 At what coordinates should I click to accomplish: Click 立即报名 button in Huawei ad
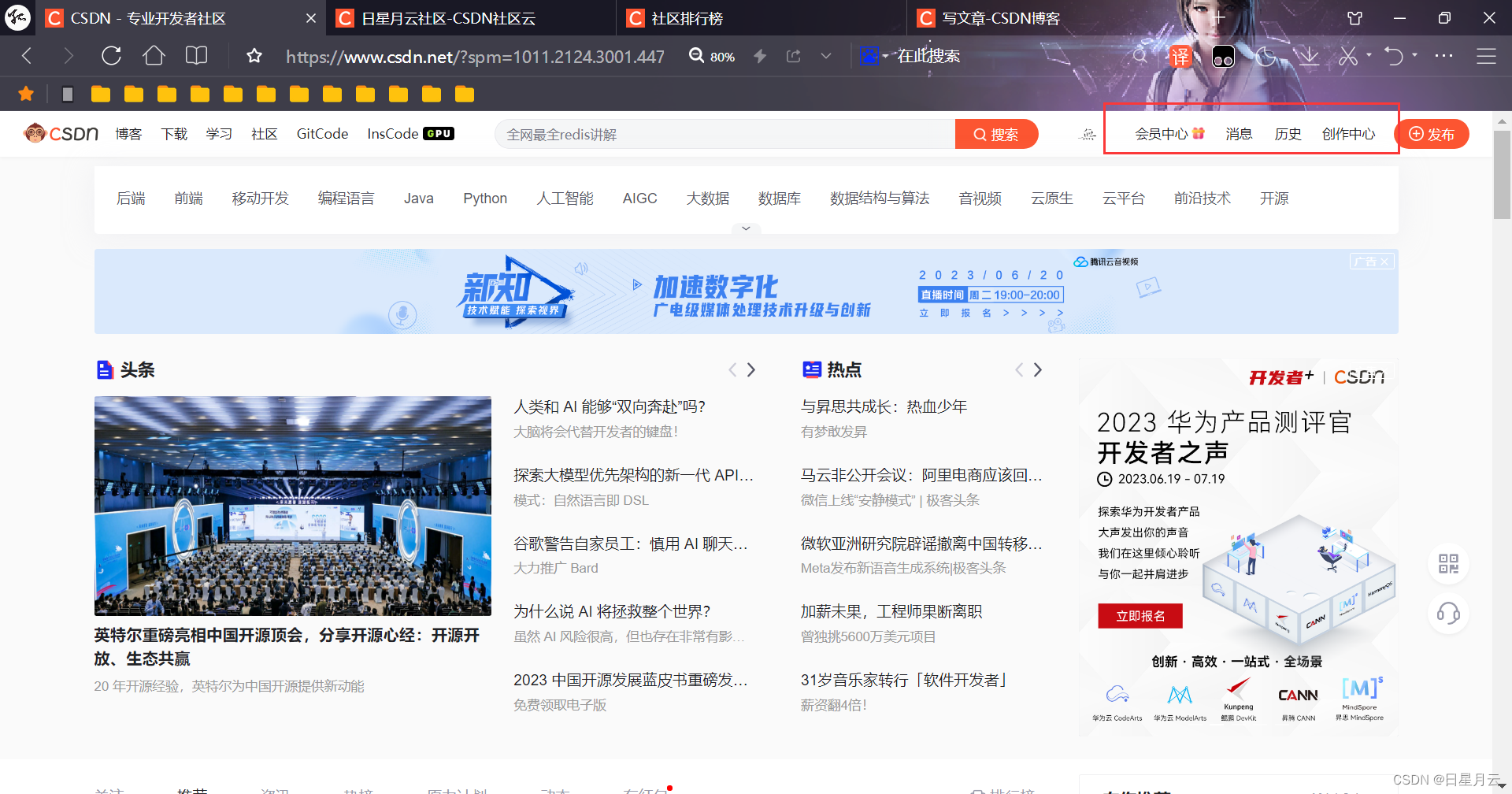[x=1140, y=616]
